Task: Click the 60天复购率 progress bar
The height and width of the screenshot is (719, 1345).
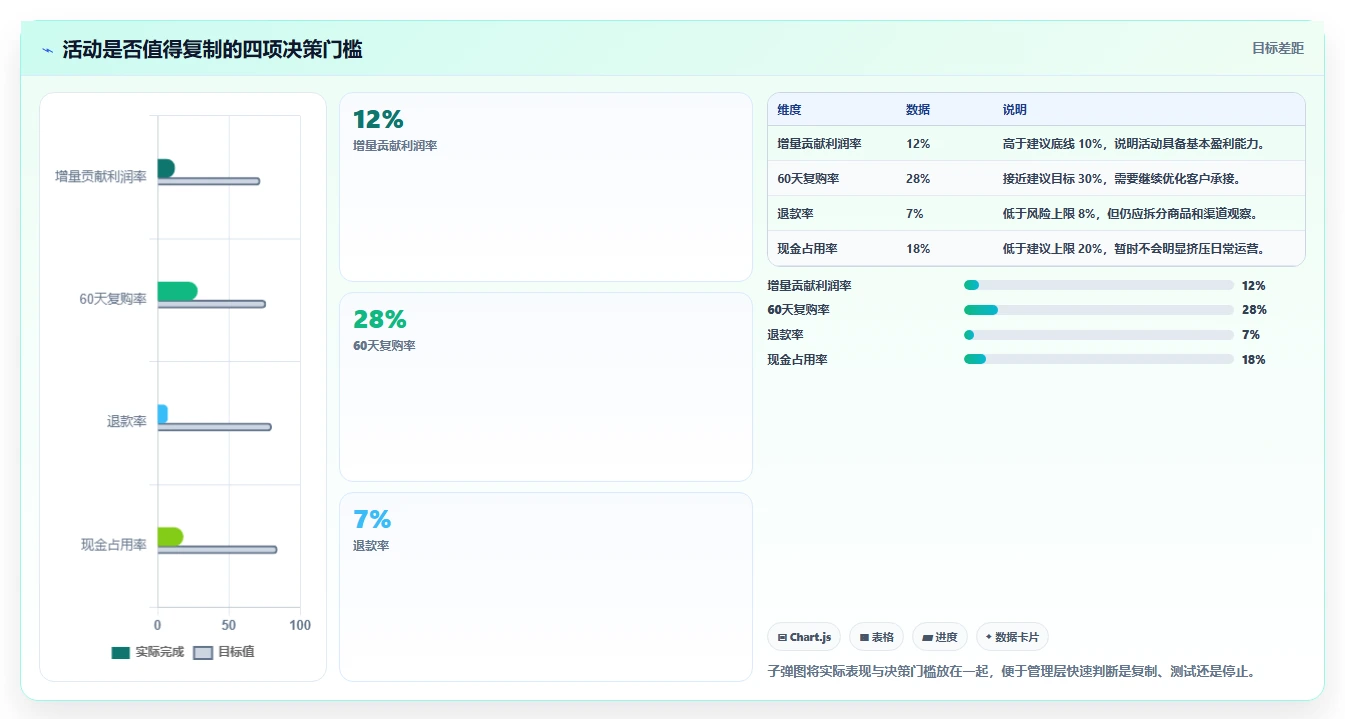Action: pyautogui.click(x=1099, y=310)
